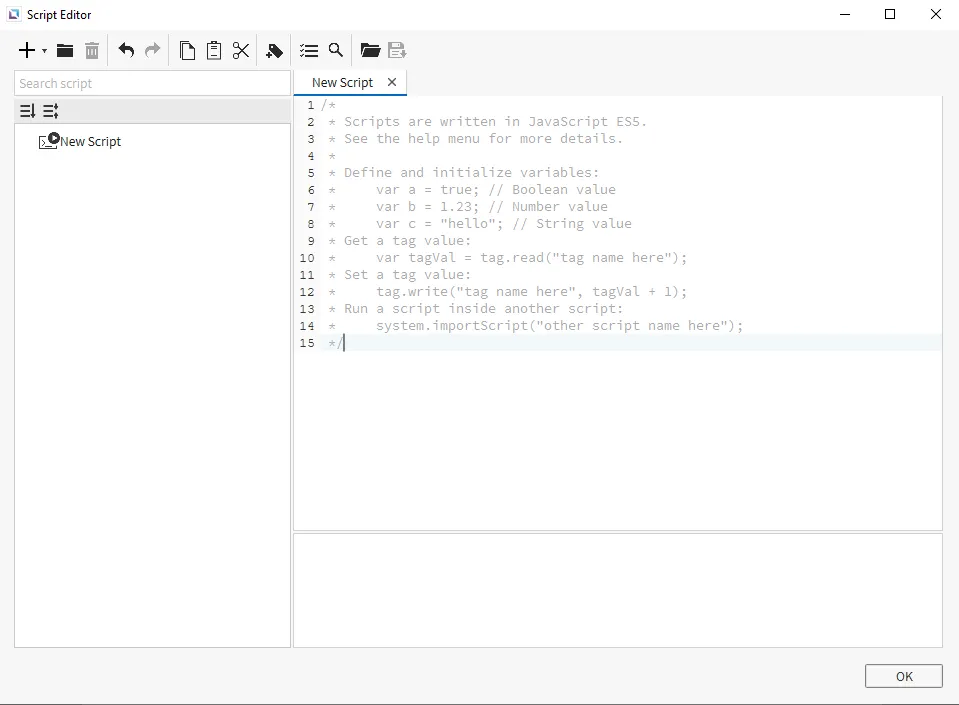
Task: Click the cut scissors icon
Action: 241,51
